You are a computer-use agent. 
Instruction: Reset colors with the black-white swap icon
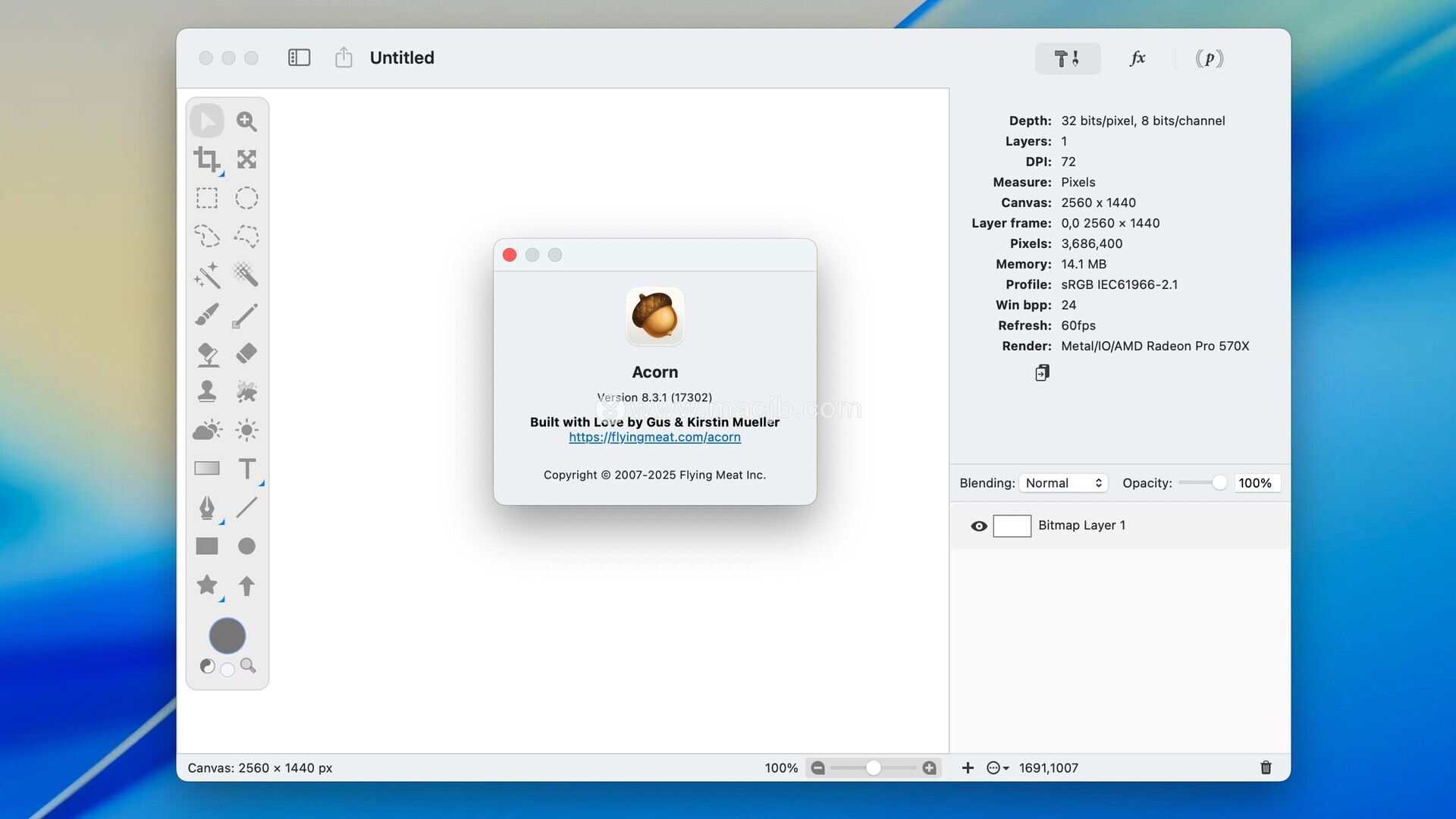pyautogui.click(x=207, y=667)
